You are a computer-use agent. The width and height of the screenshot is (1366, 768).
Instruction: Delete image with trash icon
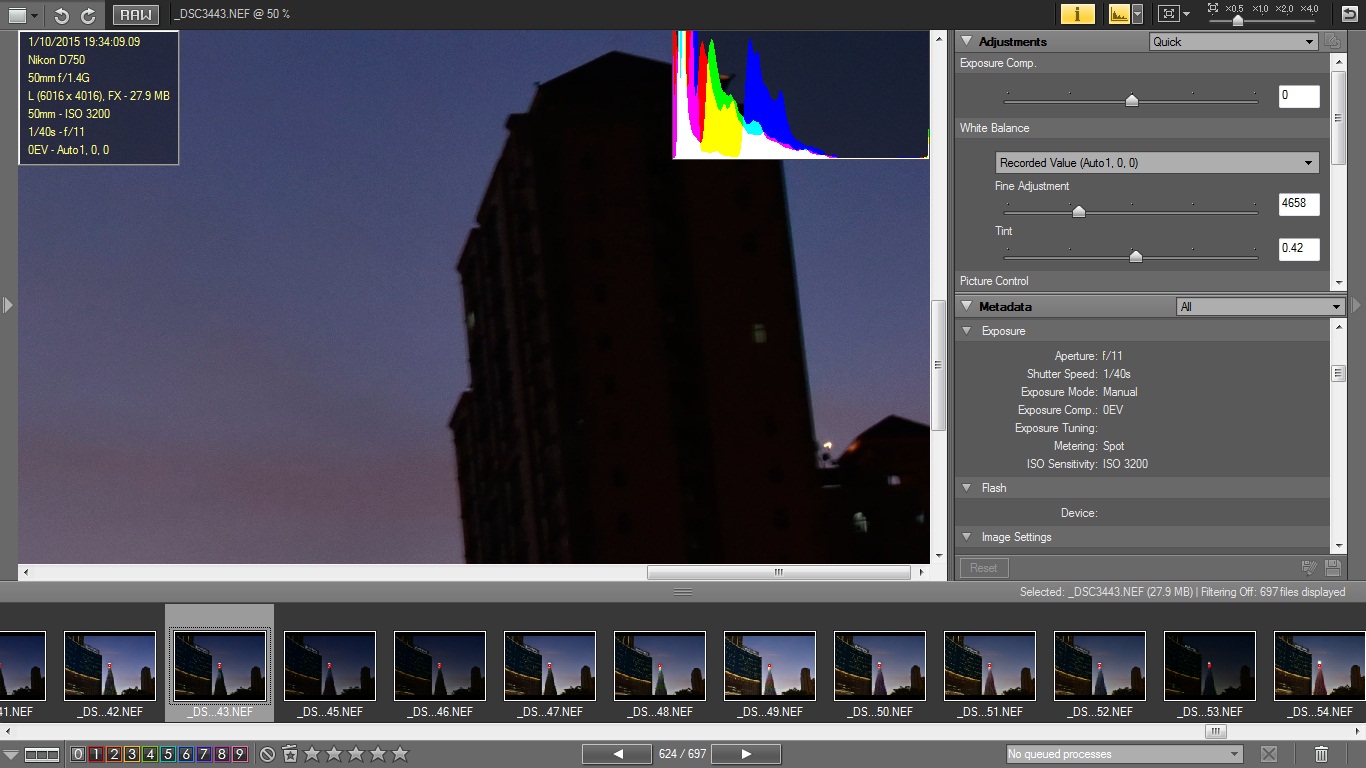pos(1321,754)
